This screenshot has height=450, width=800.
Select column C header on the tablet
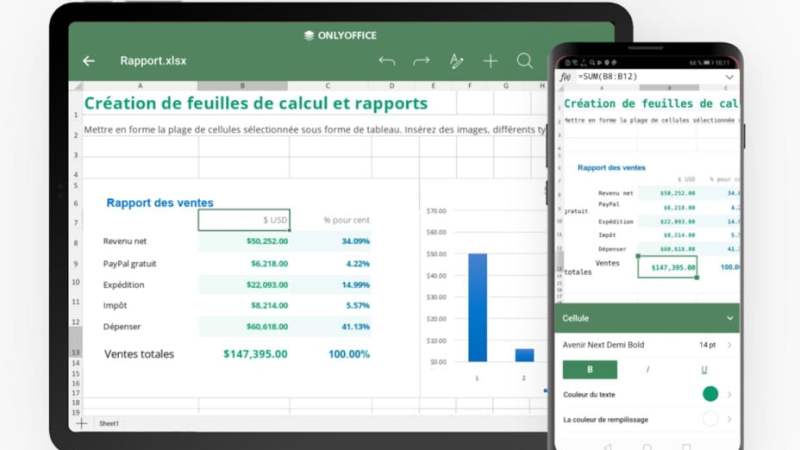[328, 86]
